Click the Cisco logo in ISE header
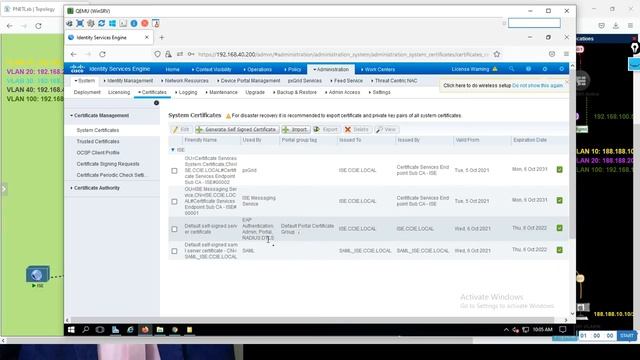 click(x=77, y=69)
